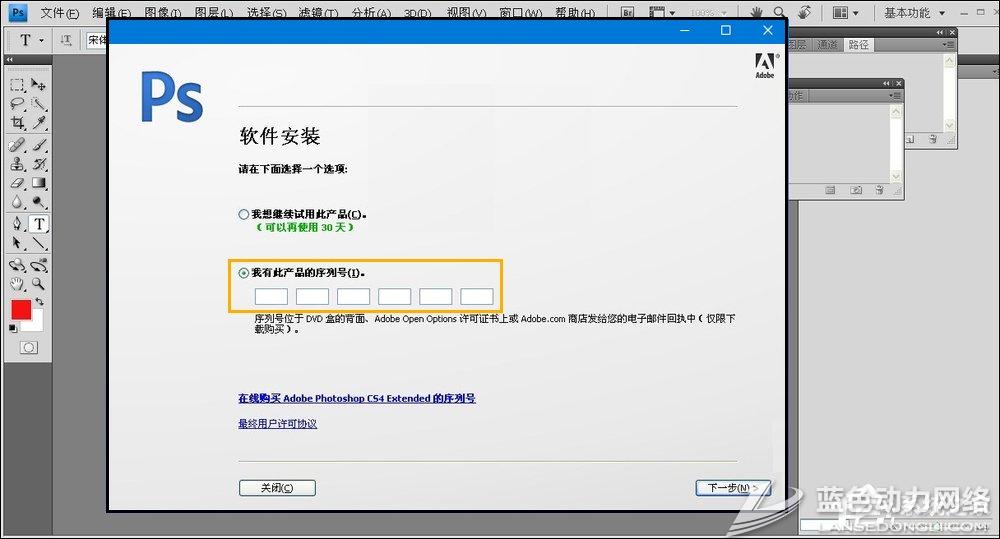Open the 文件(F) menu
The image size is (1000, 539).
59,13
